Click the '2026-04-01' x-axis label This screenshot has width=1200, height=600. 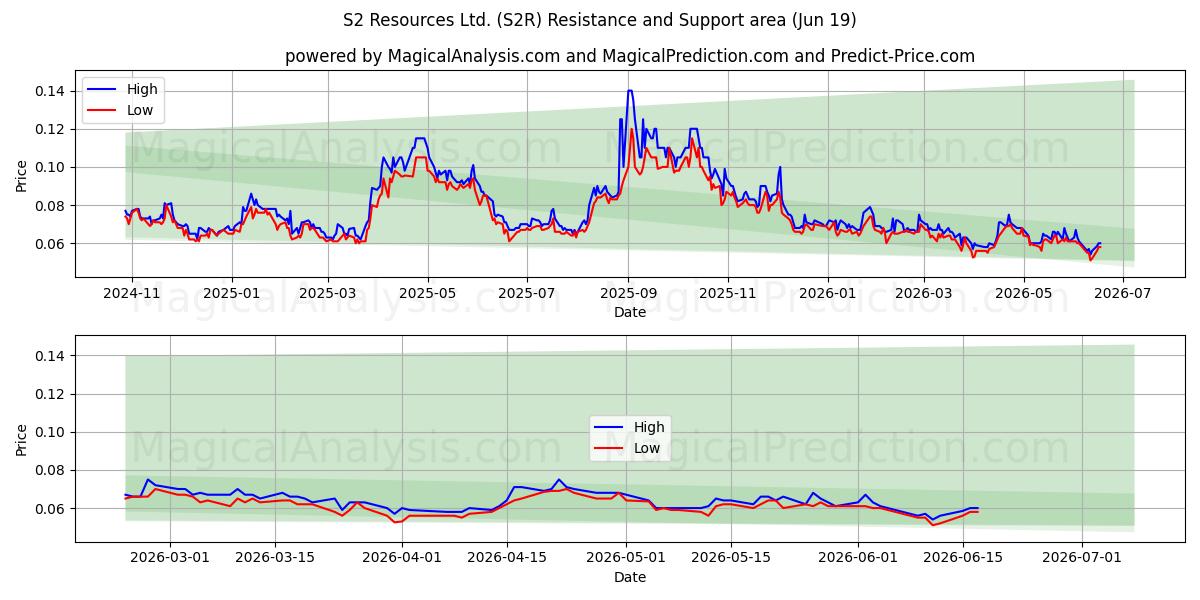tap(402, 559)
